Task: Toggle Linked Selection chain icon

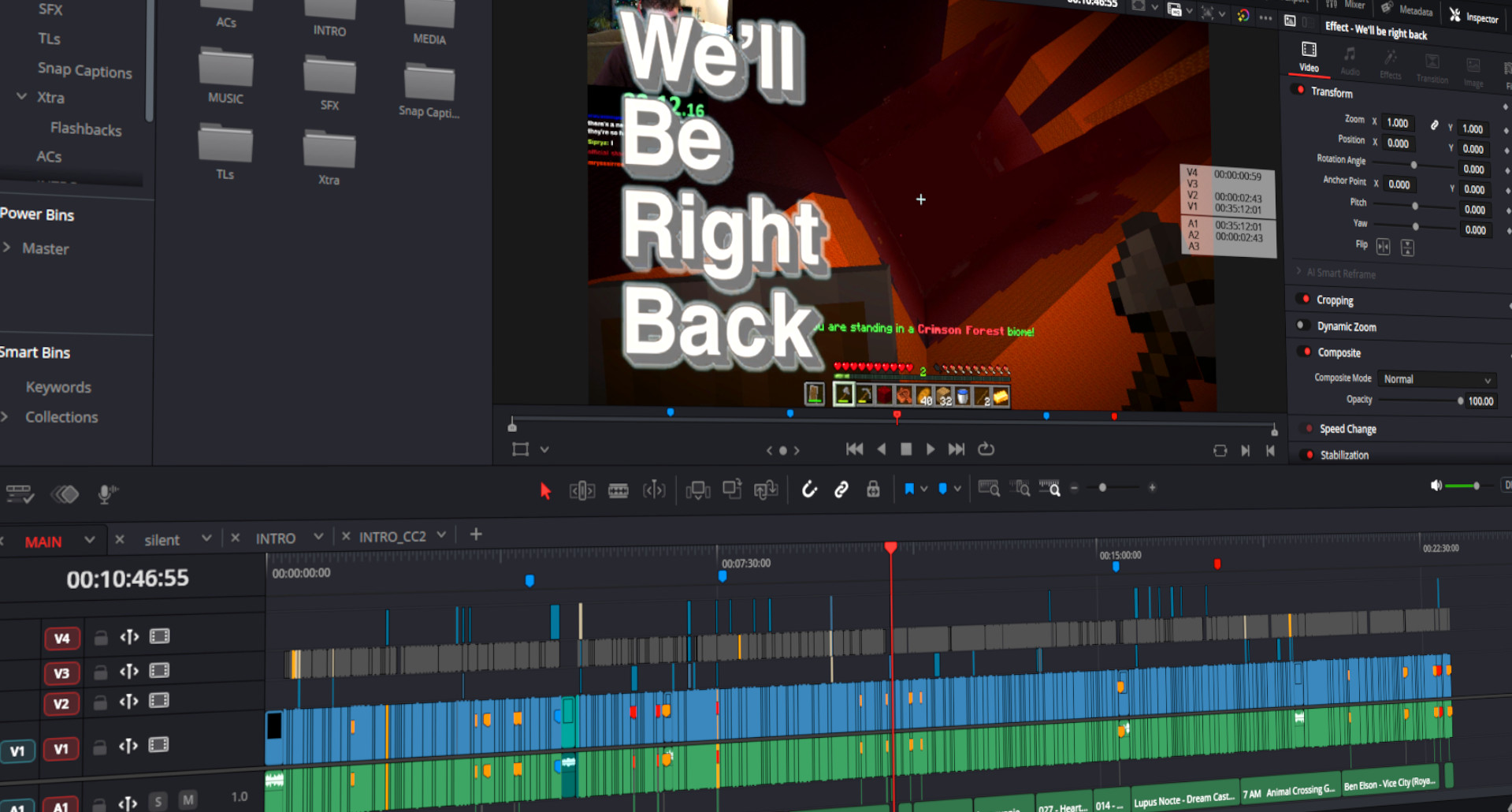Action: coord(841,490)
